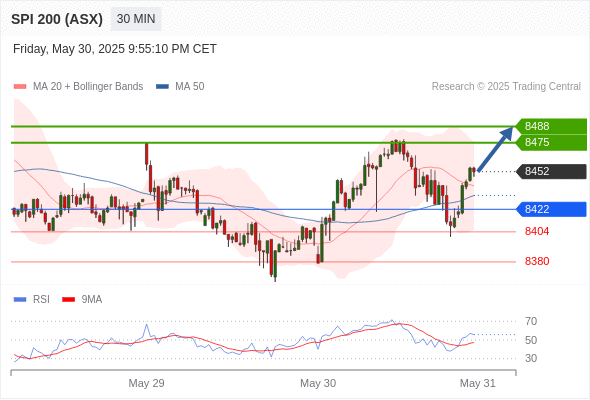Toggle the MA 20 + Bollinger Bands legend
Screen dimensions: 590x400
tap(78, 87)
